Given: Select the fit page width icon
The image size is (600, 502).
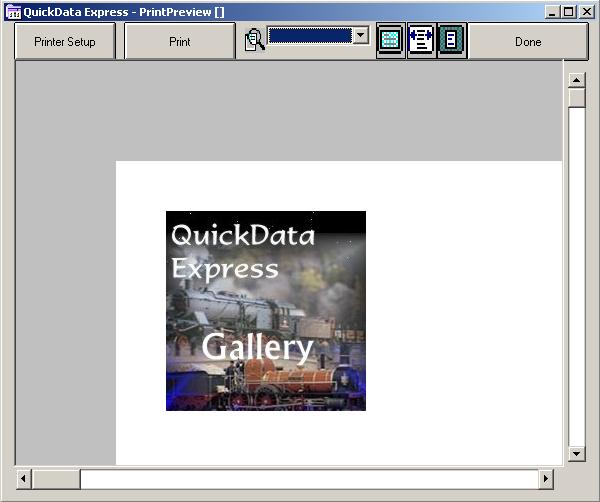Looking at the screenshot, I should [421, 41].
